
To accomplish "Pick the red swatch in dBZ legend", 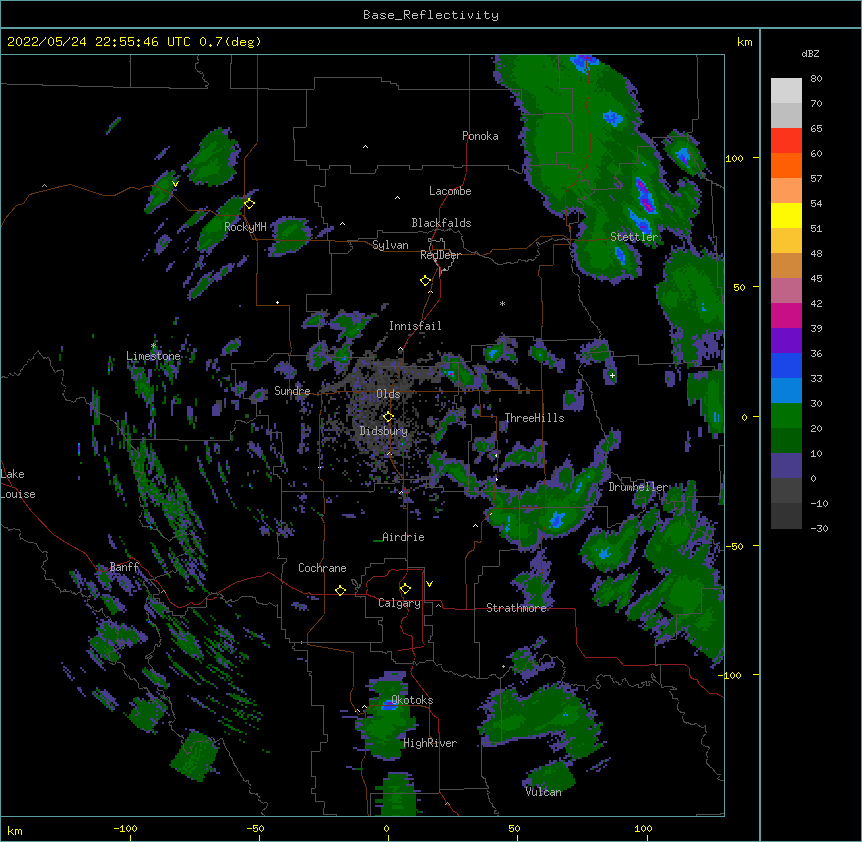I will 786,141.
